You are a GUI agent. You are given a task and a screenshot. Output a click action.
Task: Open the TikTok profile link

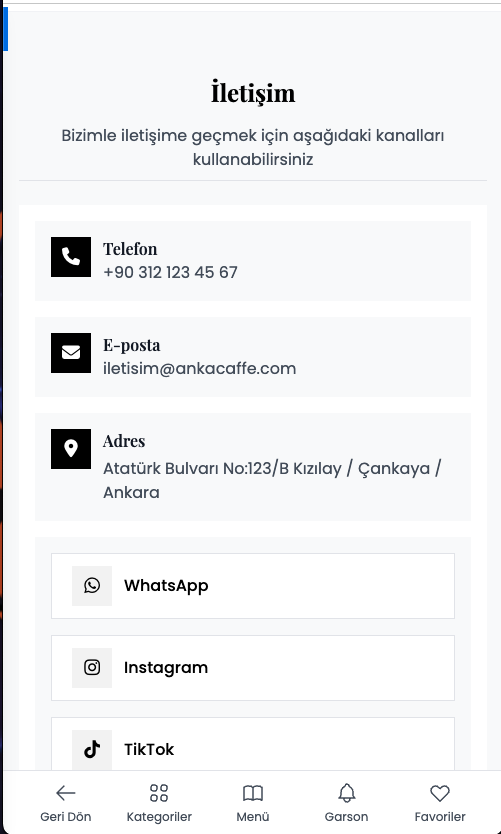pyautogui.click(x=253, y=745)
